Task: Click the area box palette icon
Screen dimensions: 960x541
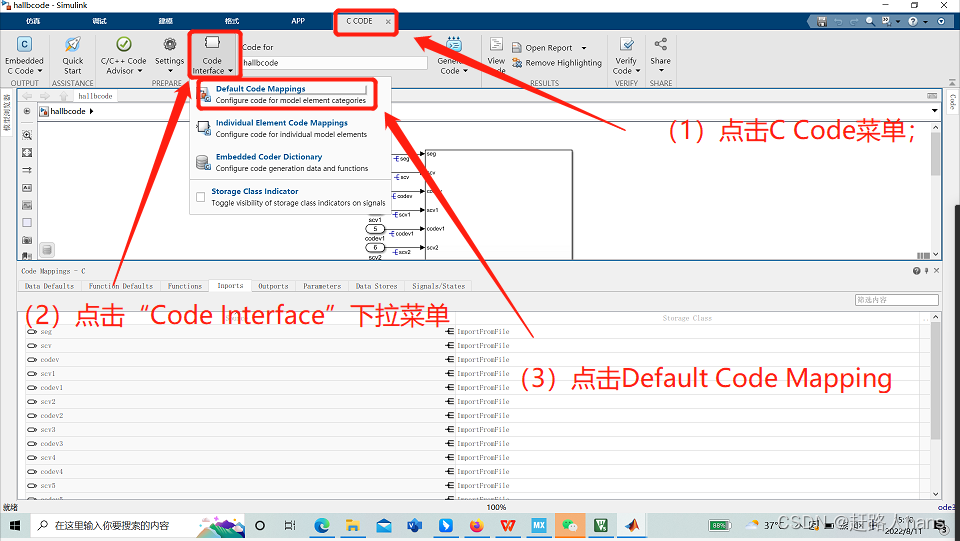Action: (x=27, y=223)
